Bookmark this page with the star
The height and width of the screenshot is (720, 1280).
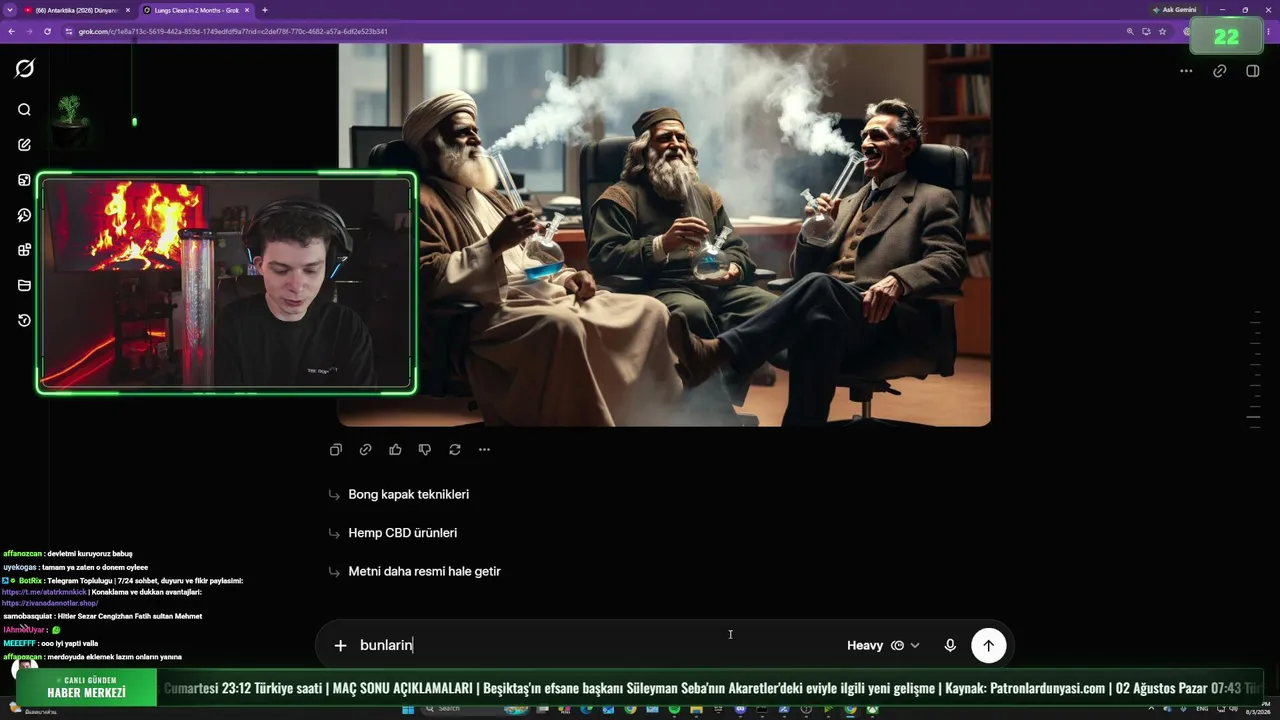(1162, 31)
